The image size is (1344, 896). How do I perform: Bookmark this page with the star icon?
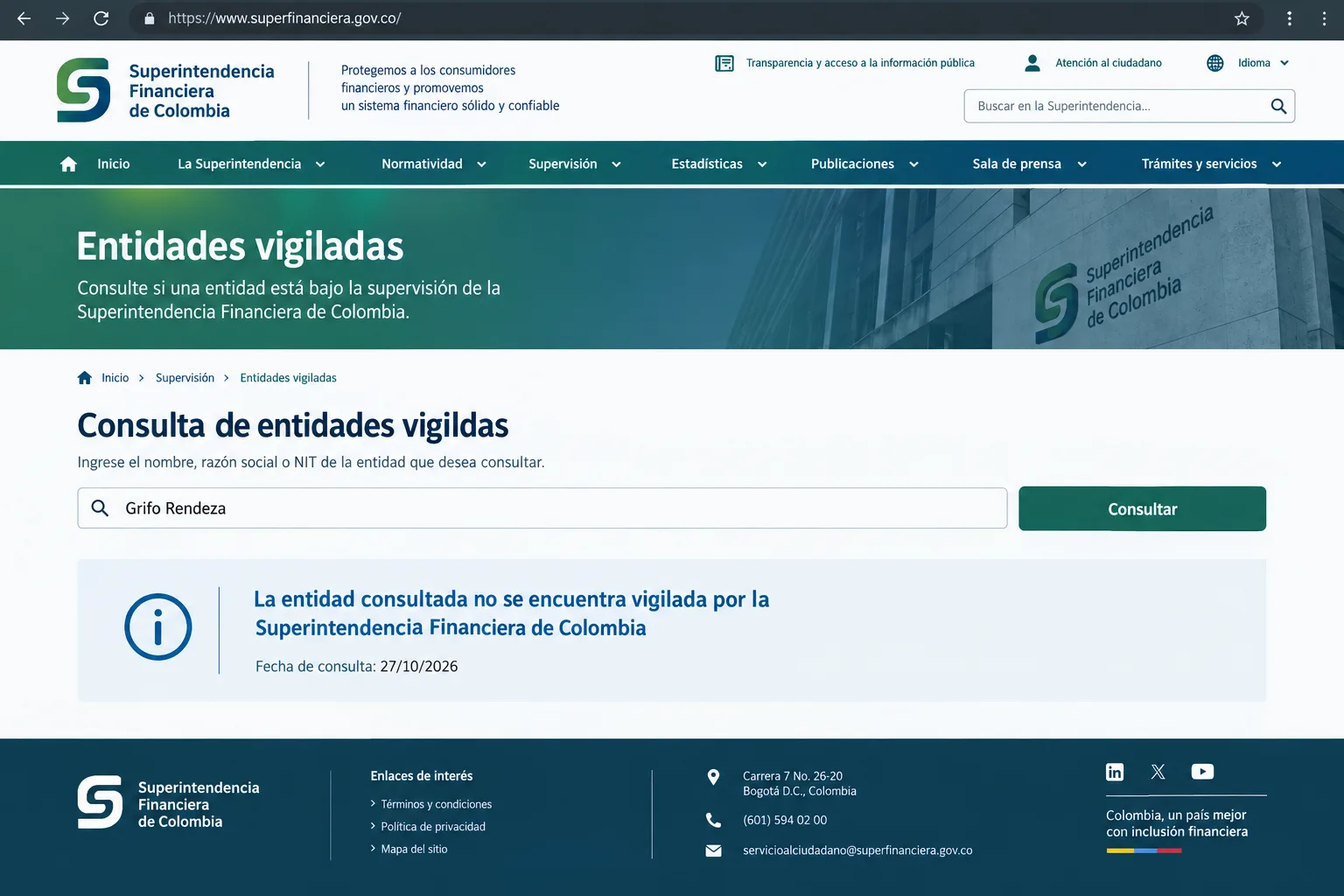[x=1242, y=18]
